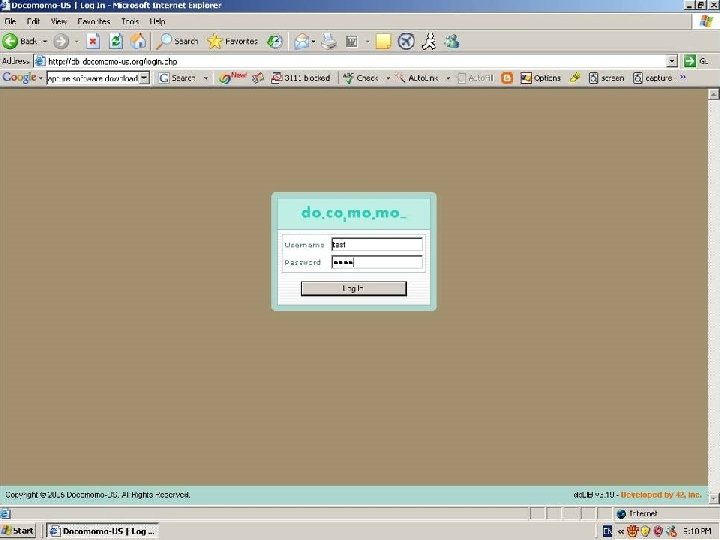
Task: Click the yellow note icon in toolbar
Action: coord(383,41)
